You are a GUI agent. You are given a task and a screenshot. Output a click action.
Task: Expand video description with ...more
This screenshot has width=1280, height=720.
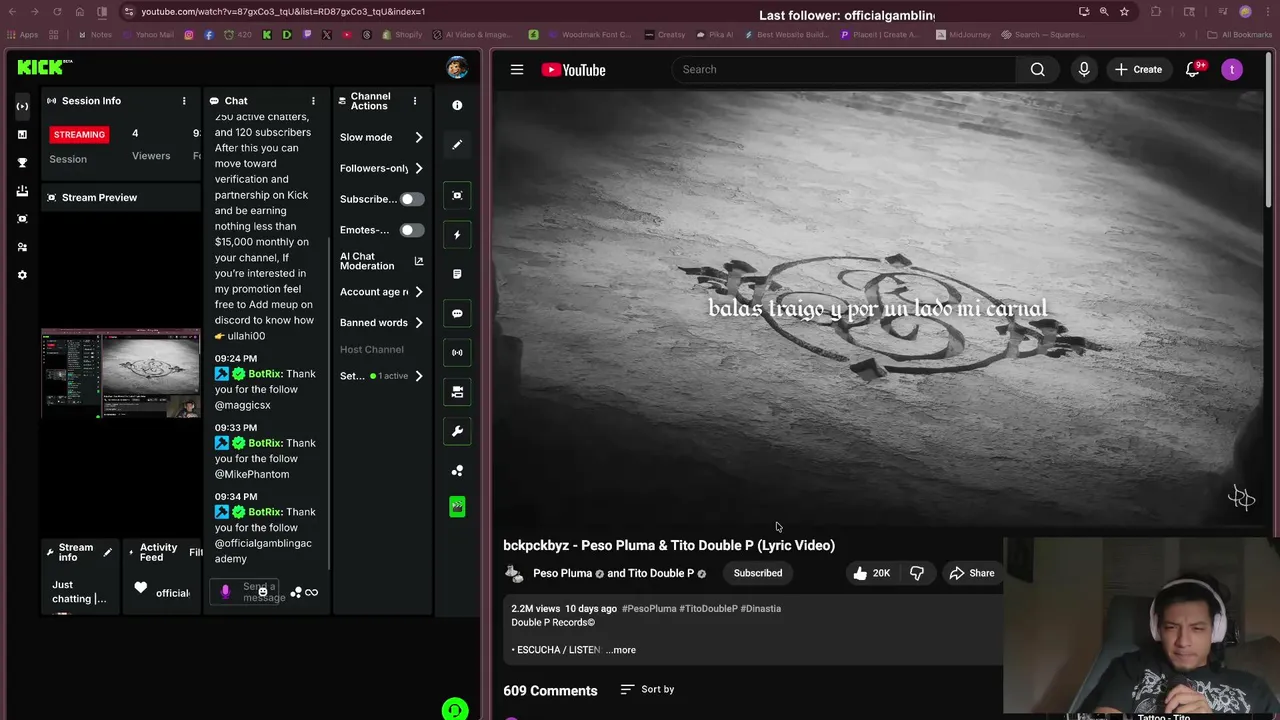coord(621,650)
